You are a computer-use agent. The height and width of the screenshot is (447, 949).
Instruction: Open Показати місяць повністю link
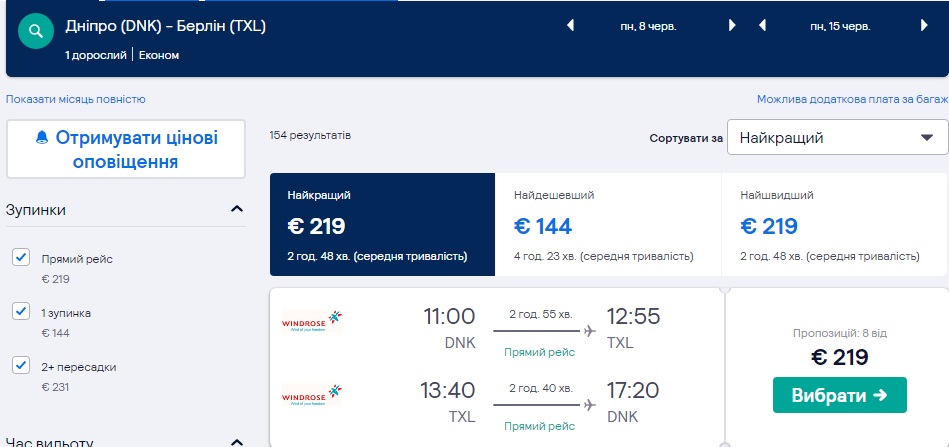[76, 99]
